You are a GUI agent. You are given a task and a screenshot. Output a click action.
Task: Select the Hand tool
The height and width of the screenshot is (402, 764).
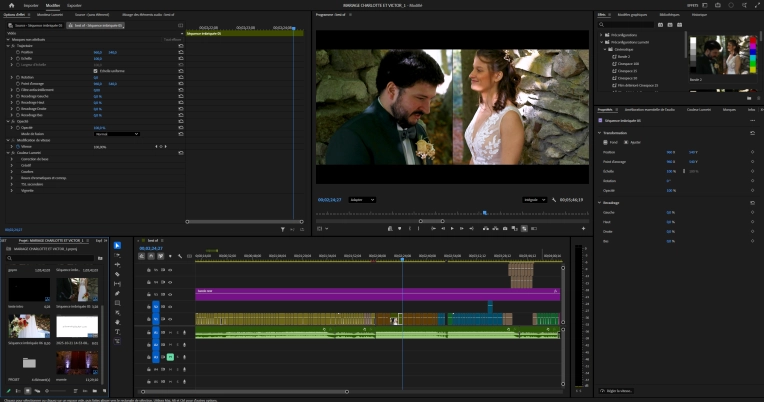117,322
